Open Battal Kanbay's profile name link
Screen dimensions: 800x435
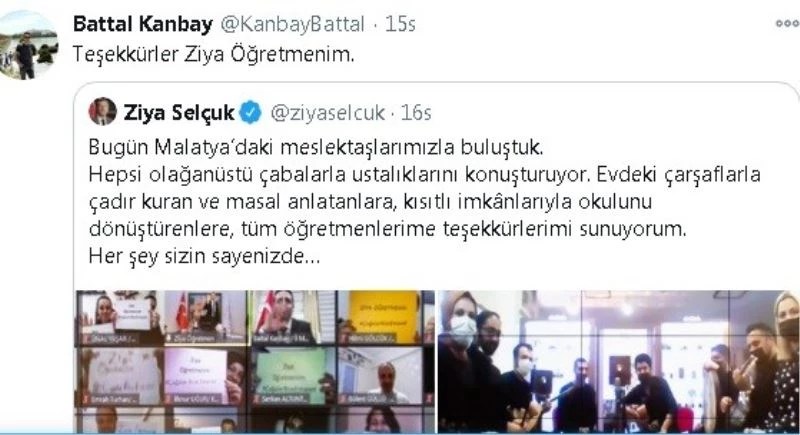[x=143, y=24]
